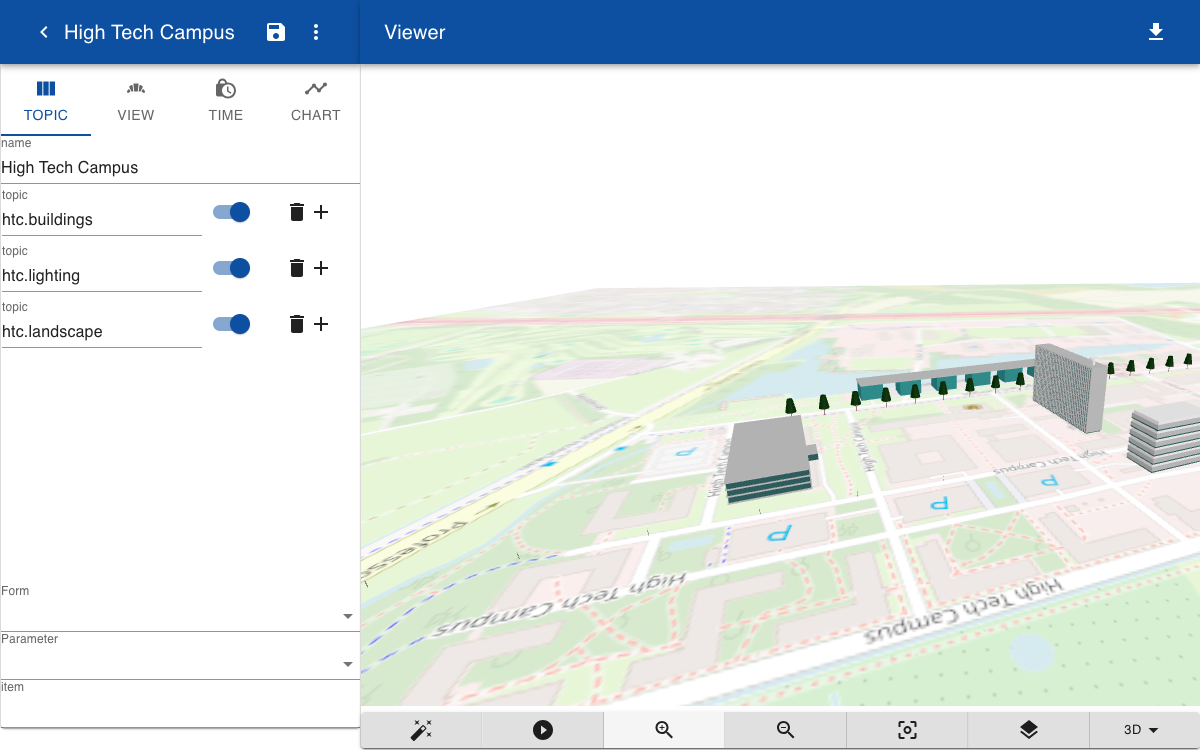Add a topic after htc.lighting

tap(321, 268)
